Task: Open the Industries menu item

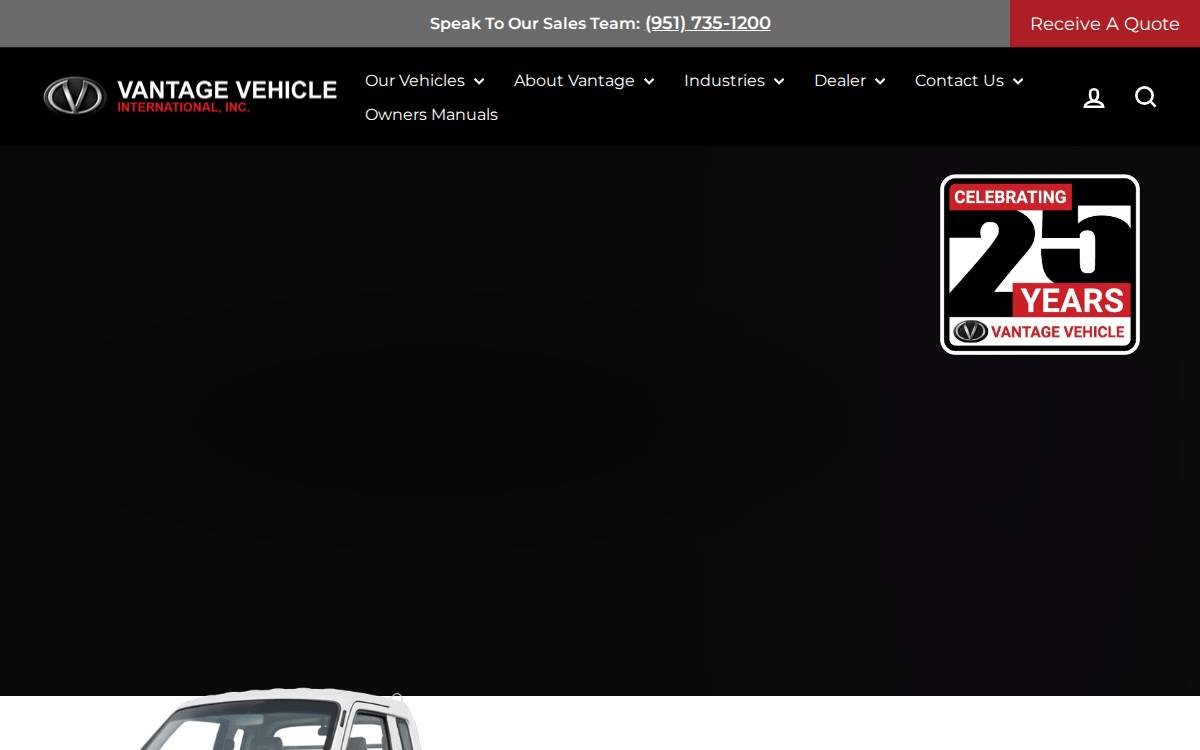Action: 724,81
